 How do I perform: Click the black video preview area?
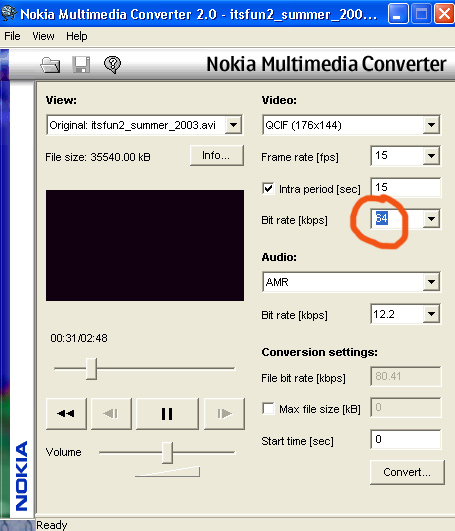coord(145,245)
